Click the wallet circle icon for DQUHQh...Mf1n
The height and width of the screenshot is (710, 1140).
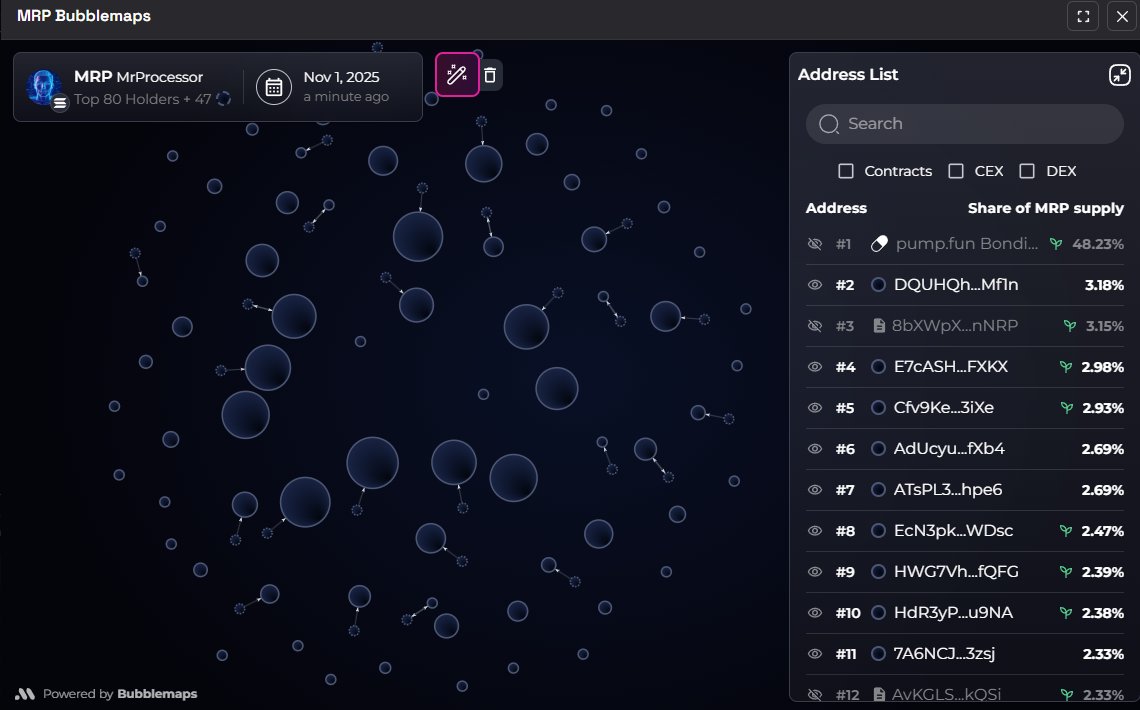click(x=878, y=285)
